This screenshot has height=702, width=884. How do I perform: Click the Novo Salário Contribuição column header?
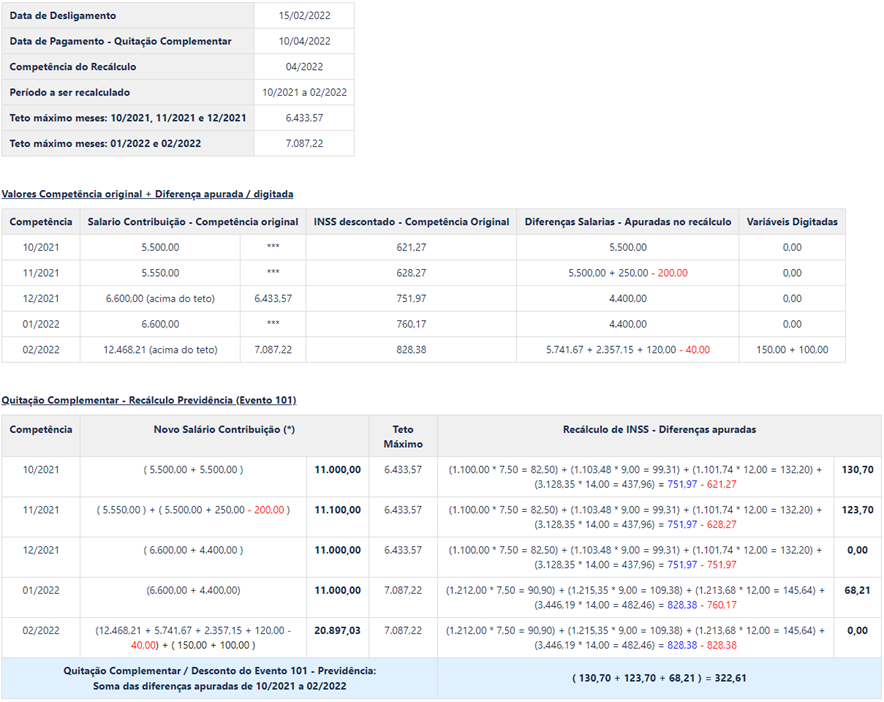224,430
